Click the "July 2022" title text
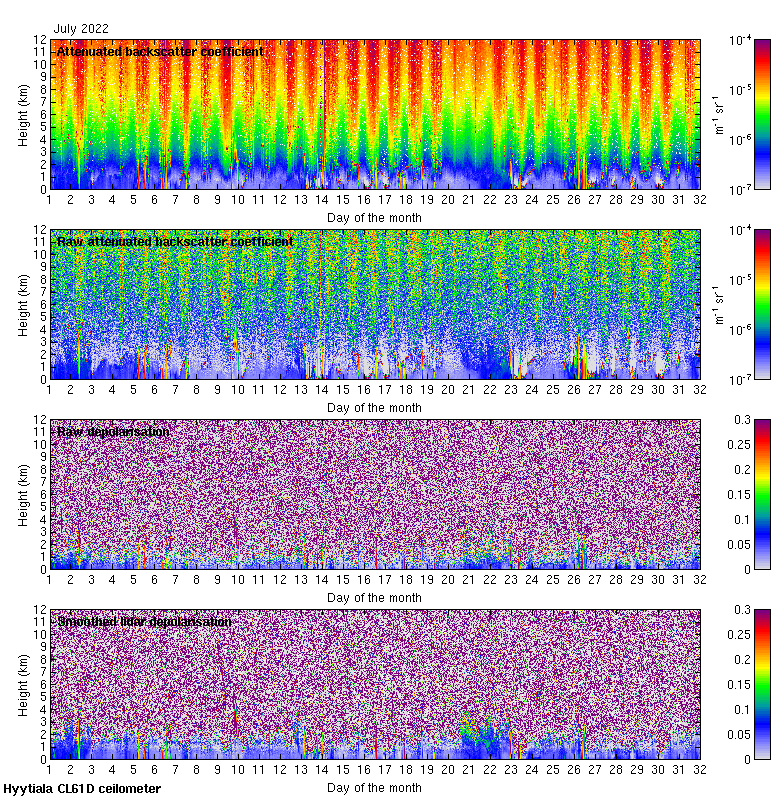This screenshot has width=780, height=800. pos(82,29)
